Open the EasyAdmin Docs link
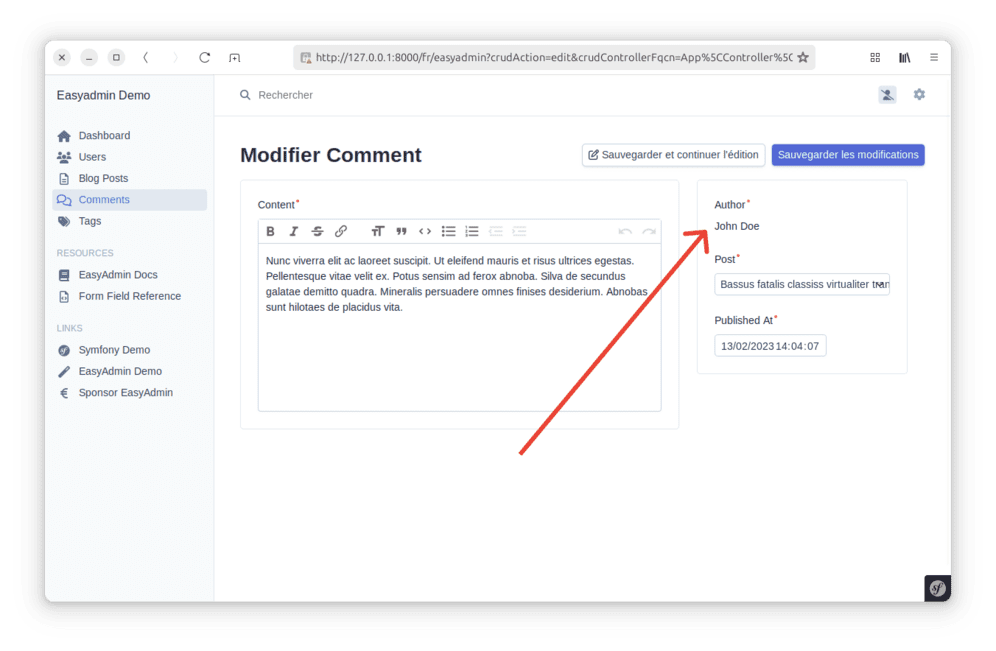The image size is (996, 651). (x=118, y=275)
